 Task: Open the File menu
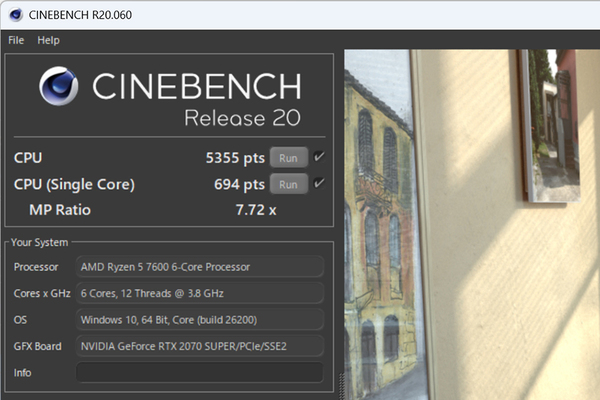pos(16,40)
